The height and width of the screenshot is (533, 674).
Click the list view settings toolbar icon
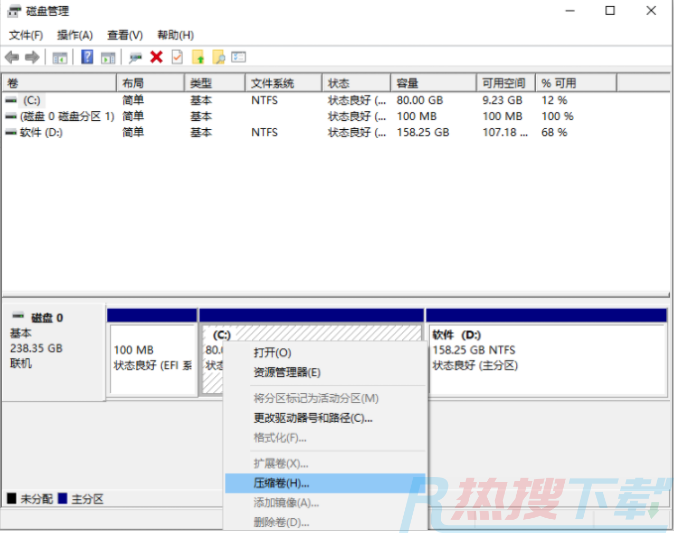point(239,57)
